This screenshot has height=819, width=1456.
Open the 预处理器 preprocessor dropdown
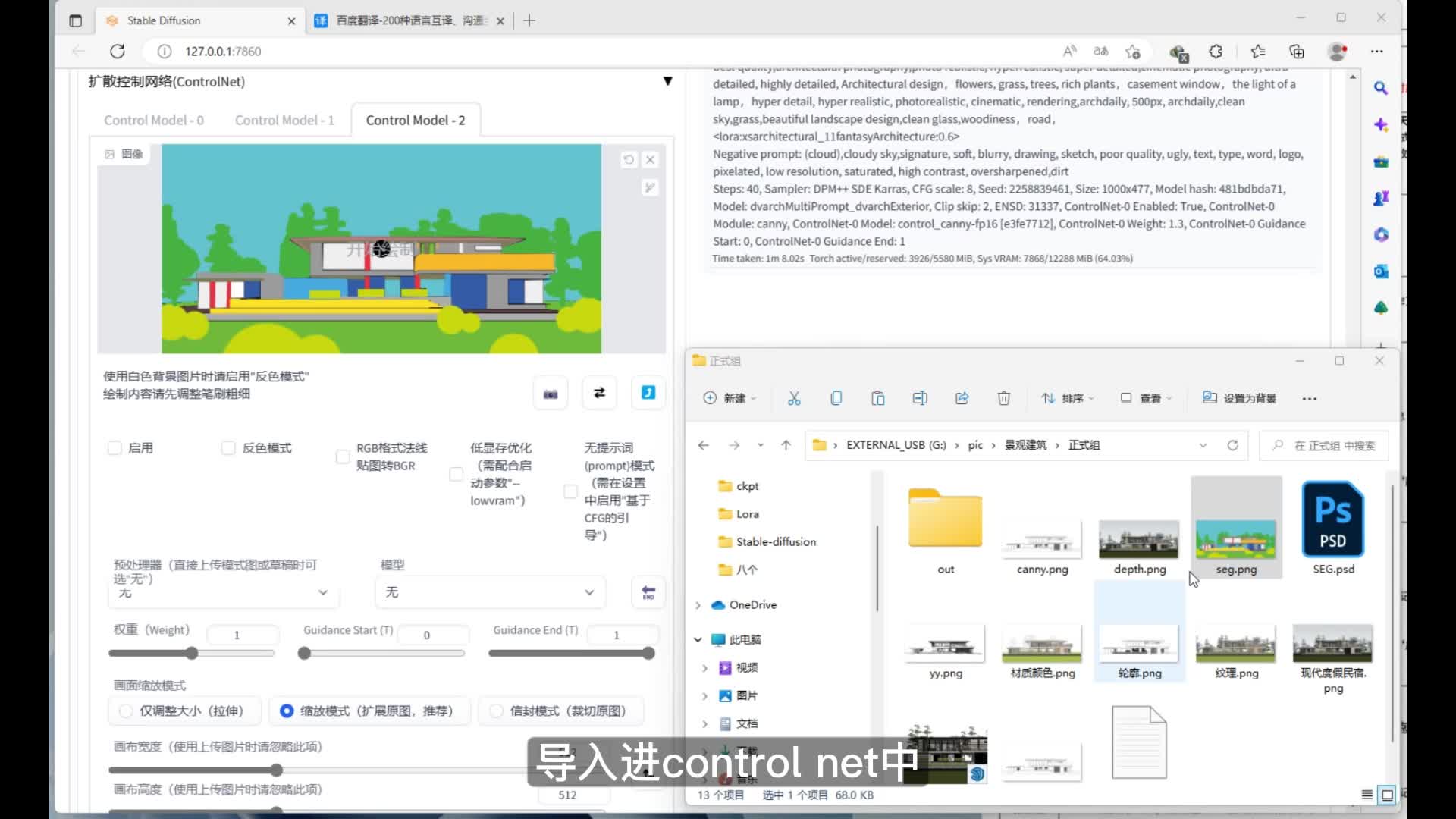click(x=224, y=592)
